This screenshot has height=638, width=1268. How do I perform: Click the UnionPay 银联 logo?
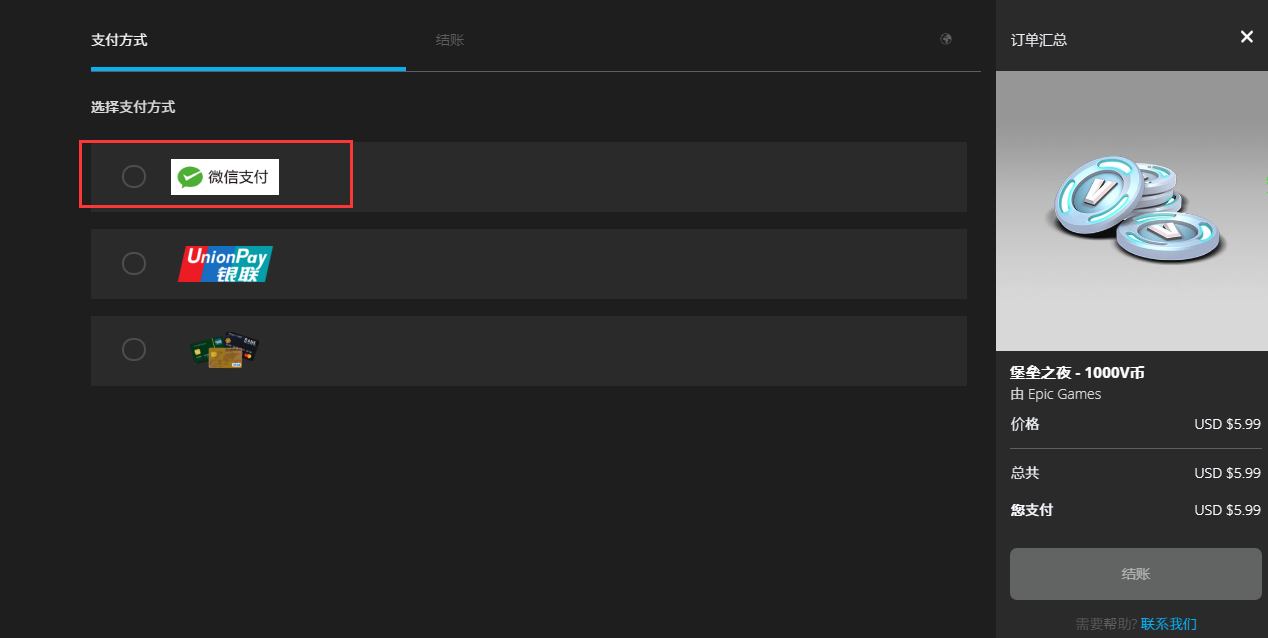click(x=225, y=264)
